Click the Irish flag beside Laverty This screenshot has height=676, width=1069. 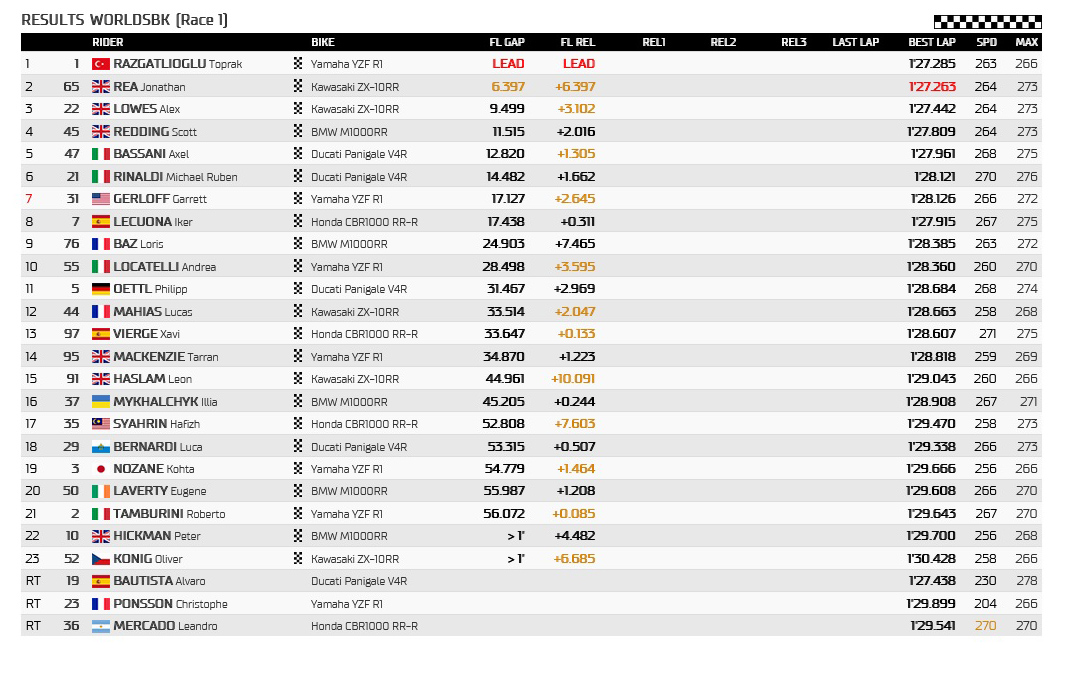(x=100, y=491)
